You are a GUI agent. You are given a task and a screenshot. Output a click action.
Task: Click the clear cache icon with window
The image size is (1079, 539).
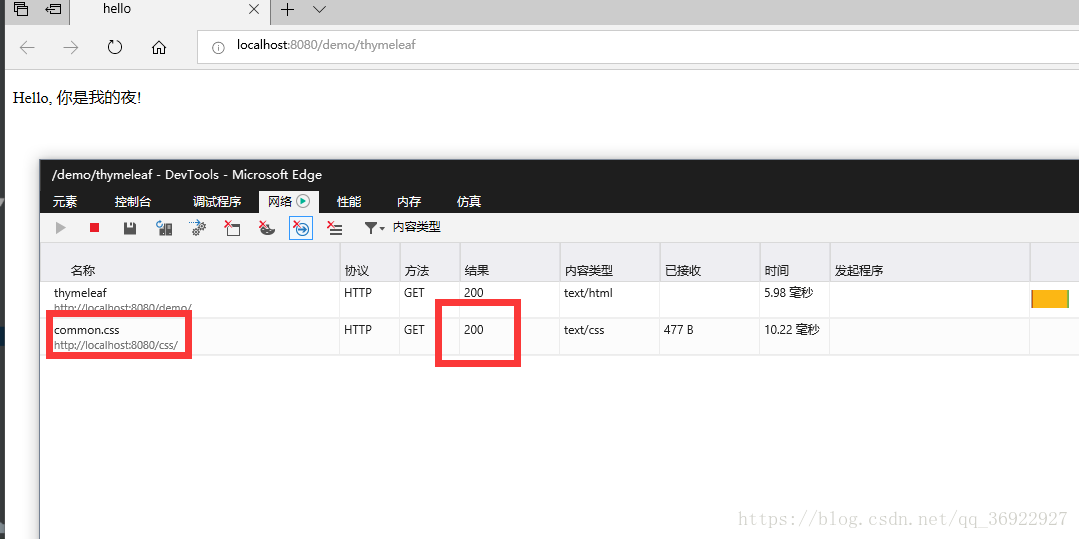pyautogui.click(x=233, y=228)
